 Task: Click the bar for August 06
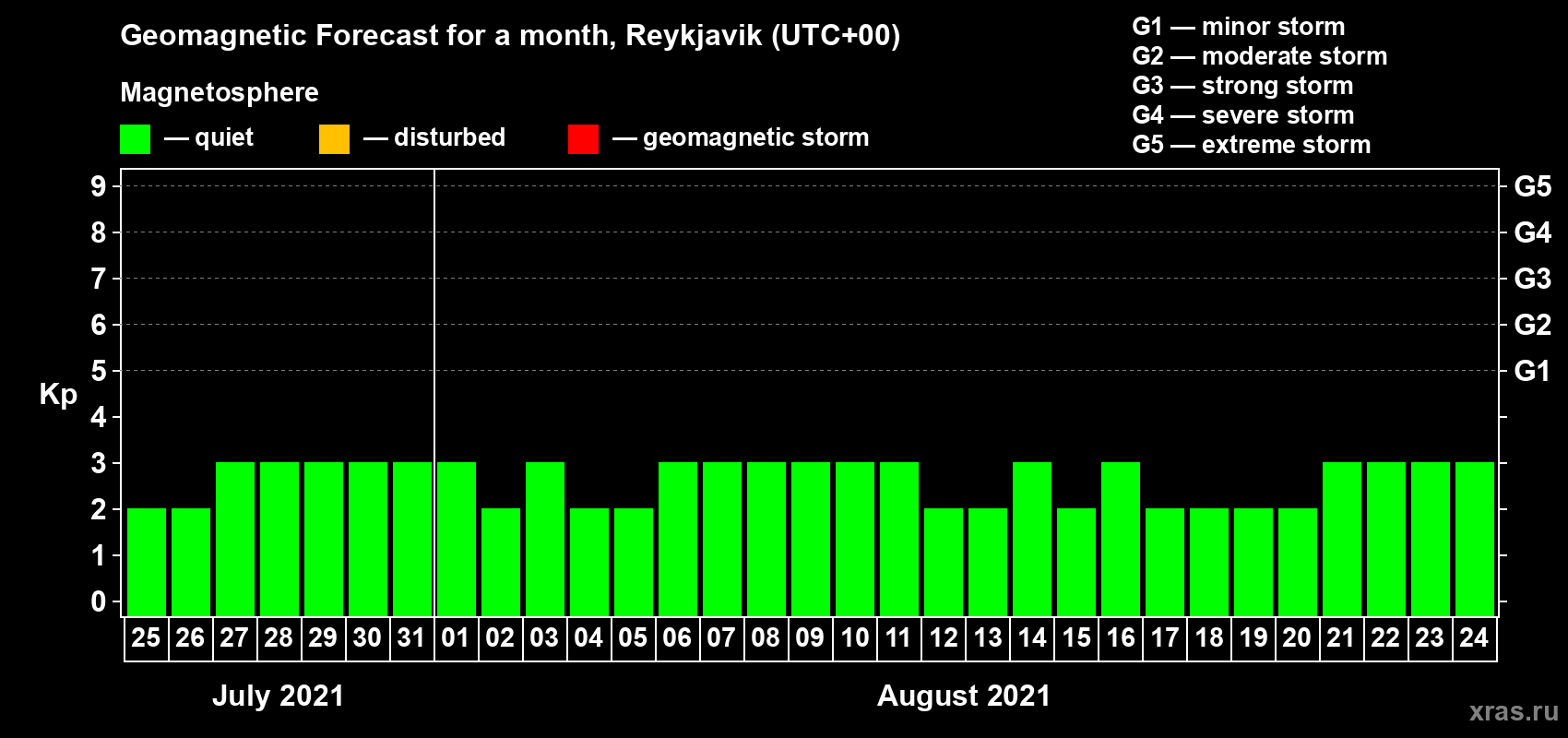point(678,539)
